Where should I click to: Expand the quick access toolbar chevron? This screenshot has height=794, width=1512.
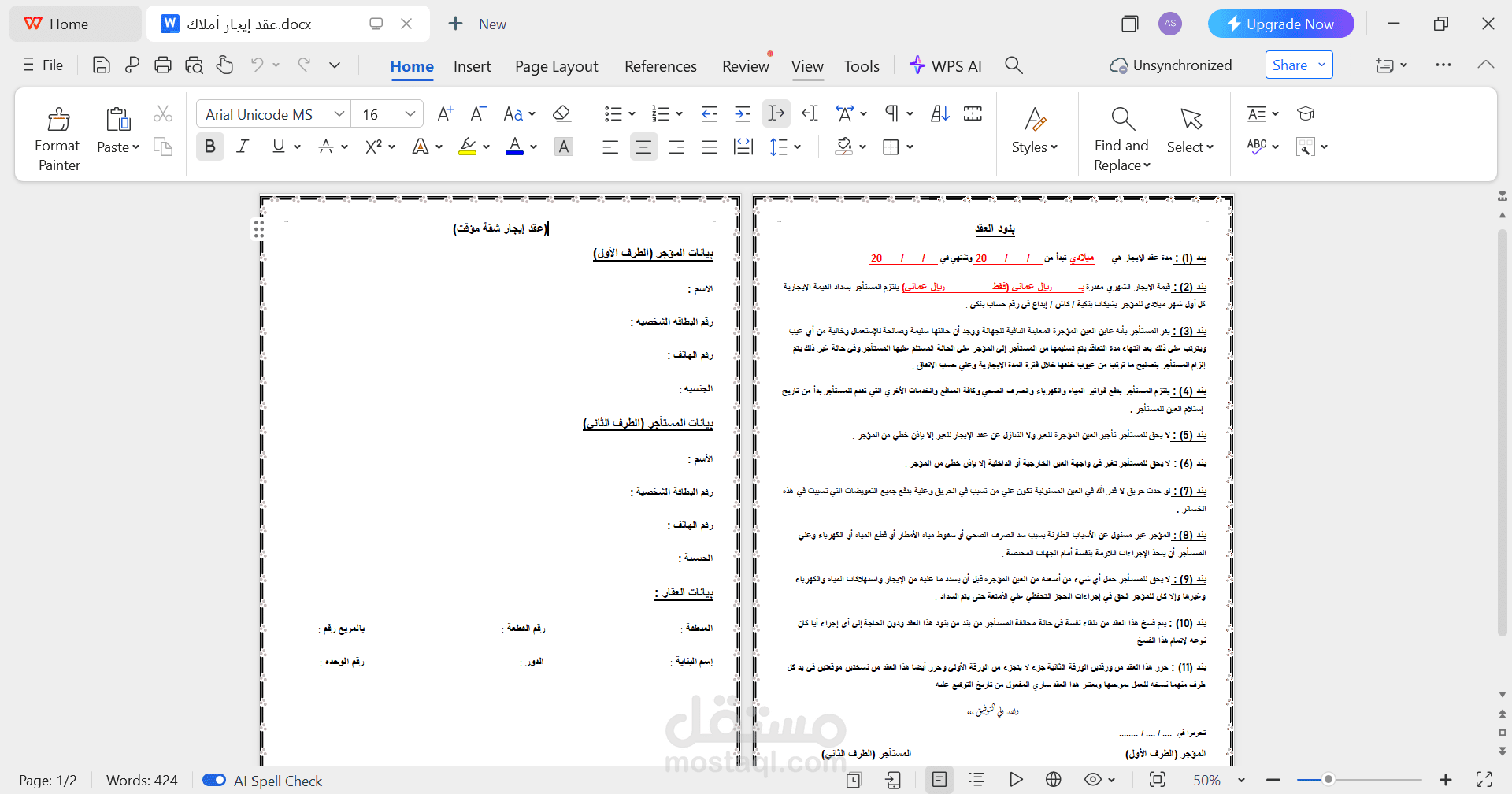point(335,65)
